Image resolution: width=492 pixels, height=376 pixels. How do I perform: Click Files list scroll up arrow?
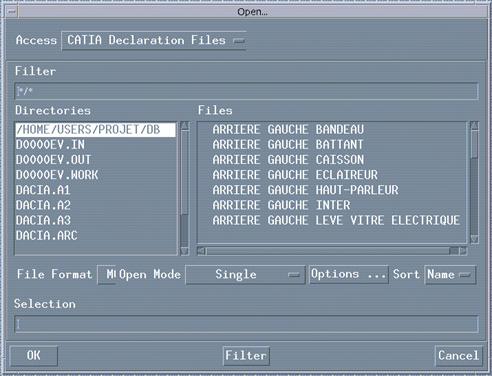(474, 126)
